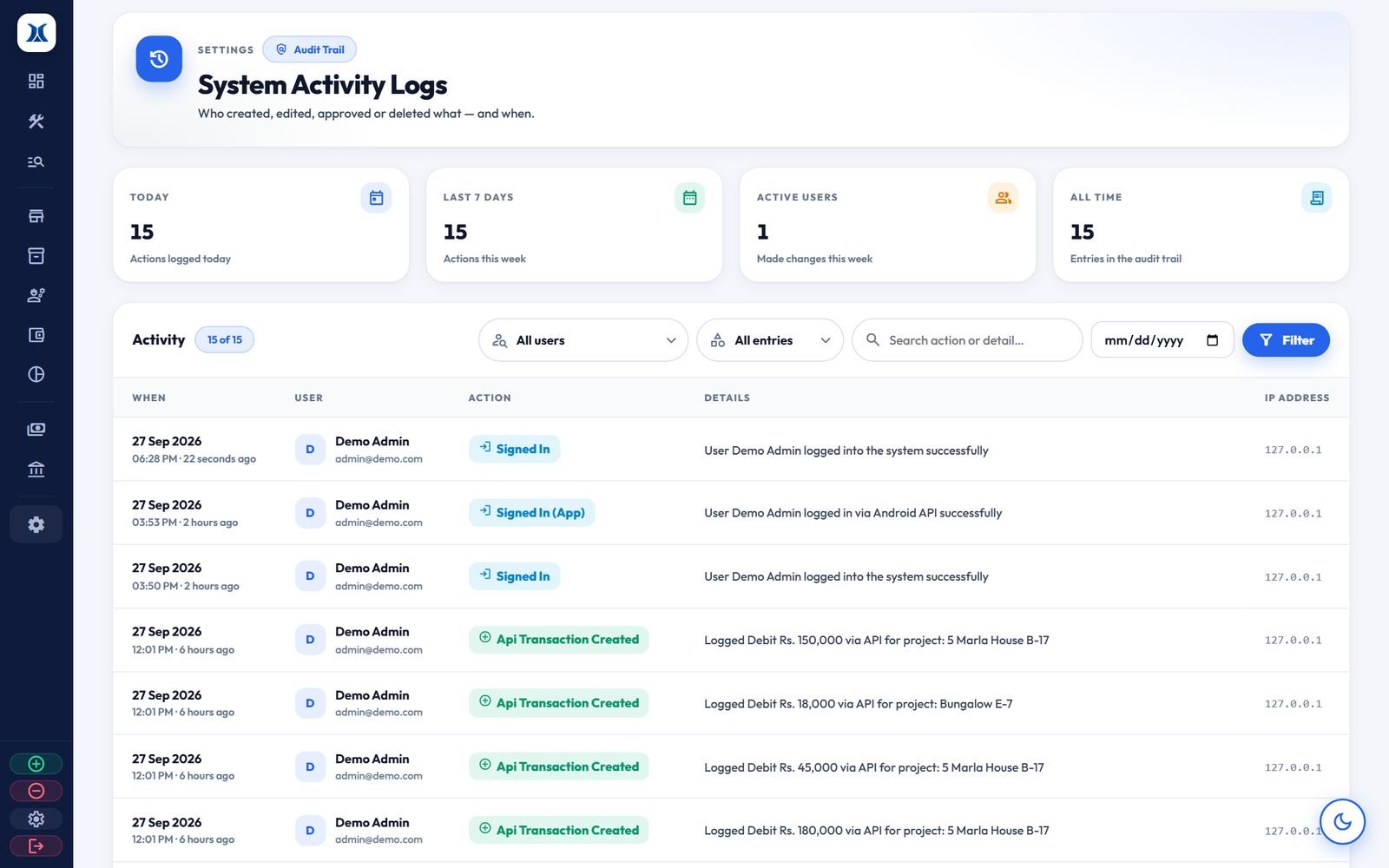Click the receipt icon in All Time card
Screen dimensions: 1389x868
(1316, 198)
